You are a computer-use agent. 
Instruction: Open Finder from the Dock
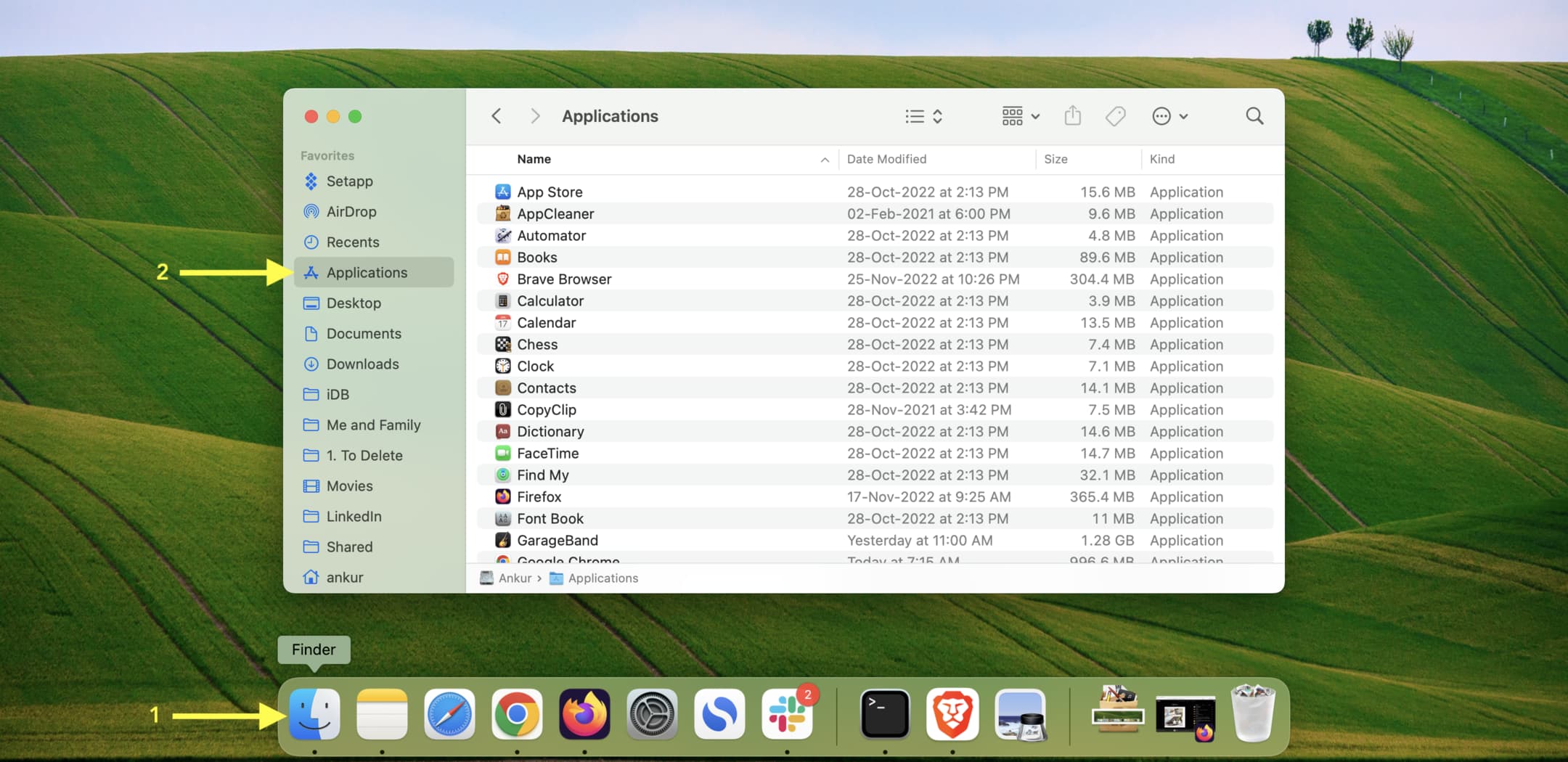pyautogui.click(x=314, y=714)
